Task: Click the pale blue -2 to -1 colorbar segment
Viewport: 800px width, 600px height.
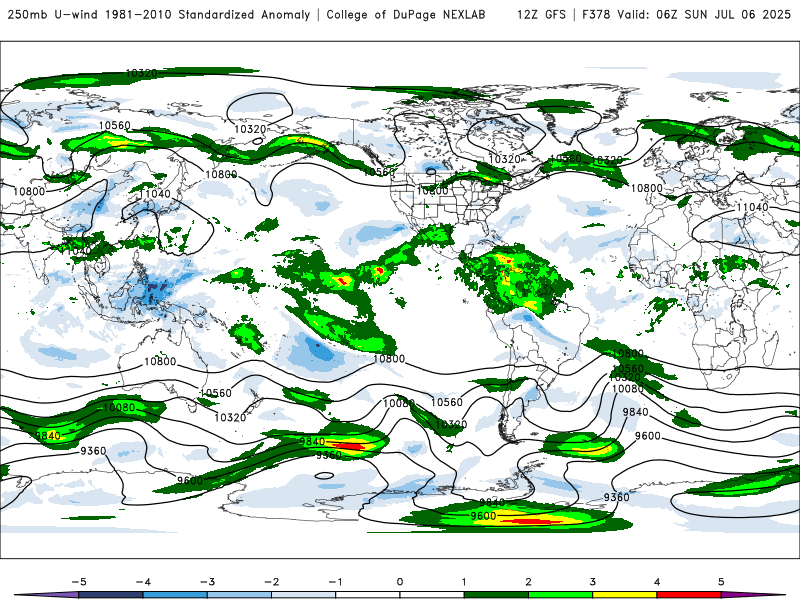Action: coord(304,595)
